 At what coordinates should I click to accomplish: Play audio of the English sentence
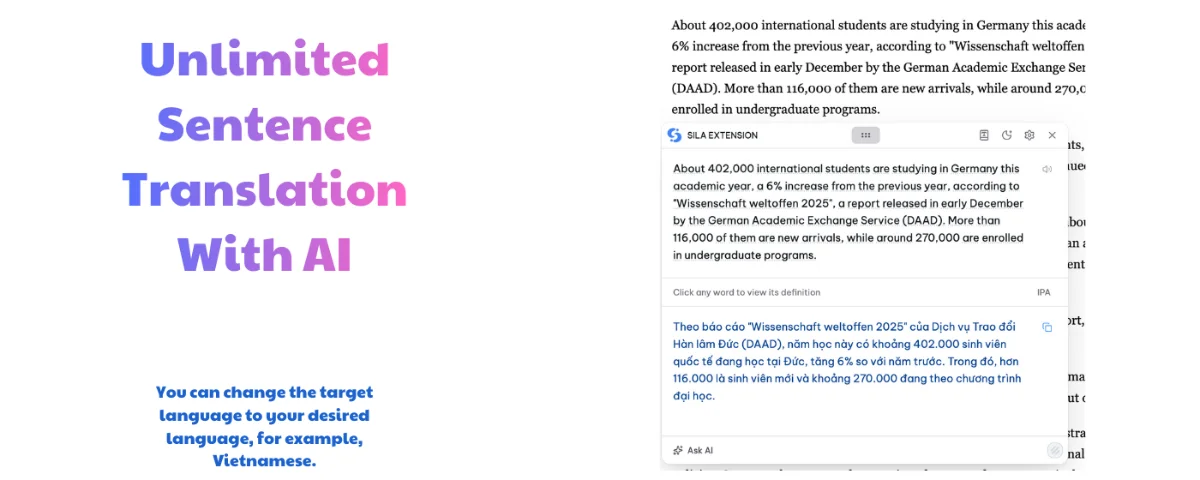pos(1047,169)
